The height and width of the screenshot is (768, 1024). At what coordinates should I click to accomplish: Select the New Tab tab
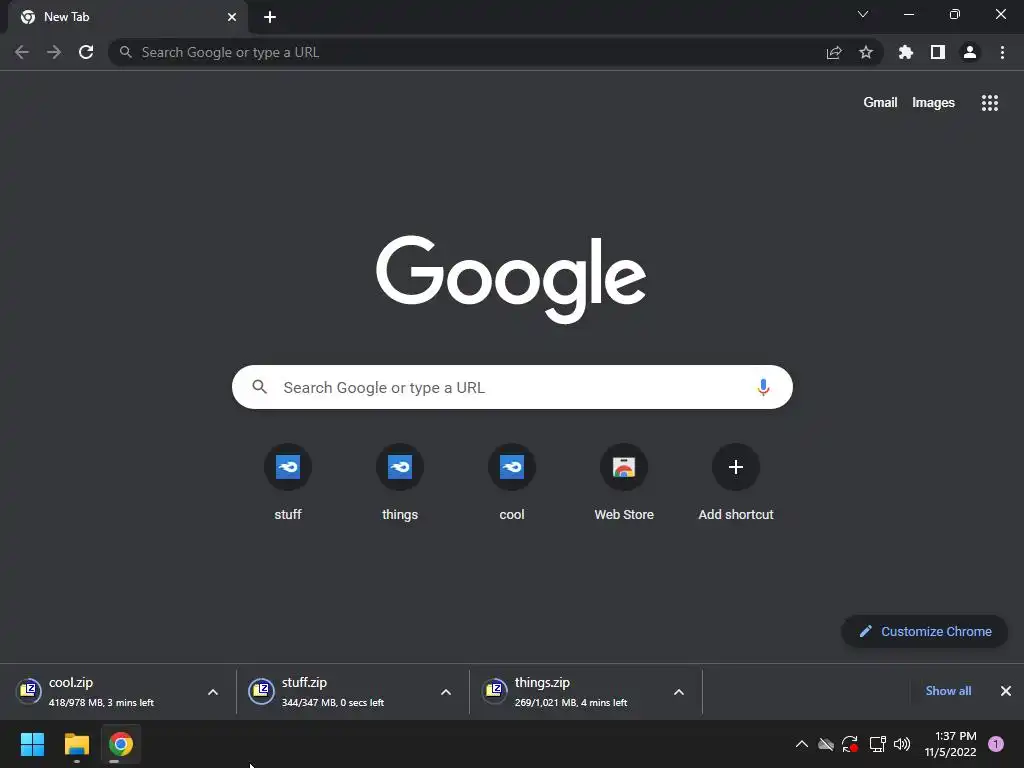click(x=128, y=17)
